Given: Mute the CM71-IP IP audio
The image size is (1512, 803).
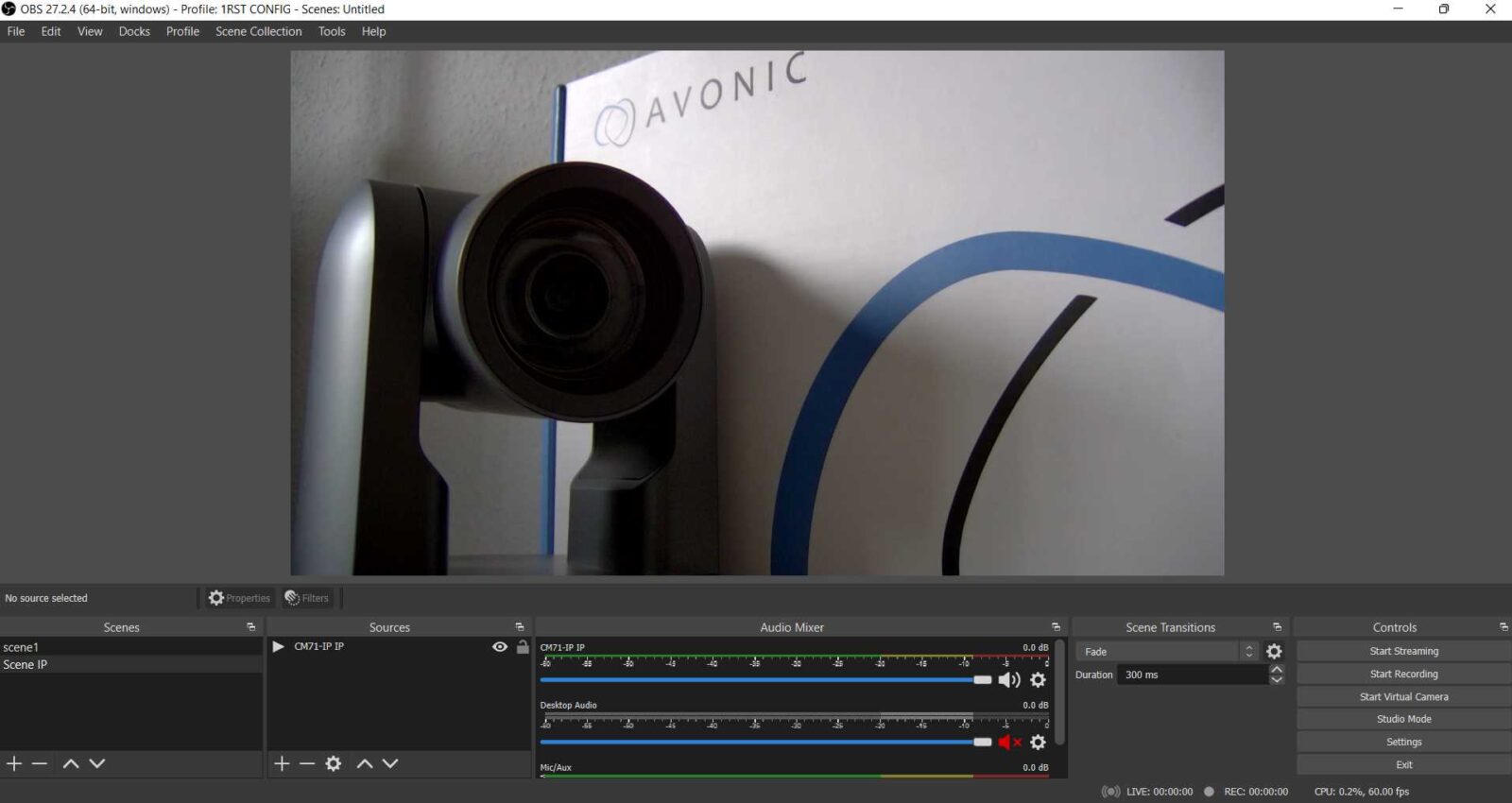Looking at the screenshot, I should click(1009, 680).
